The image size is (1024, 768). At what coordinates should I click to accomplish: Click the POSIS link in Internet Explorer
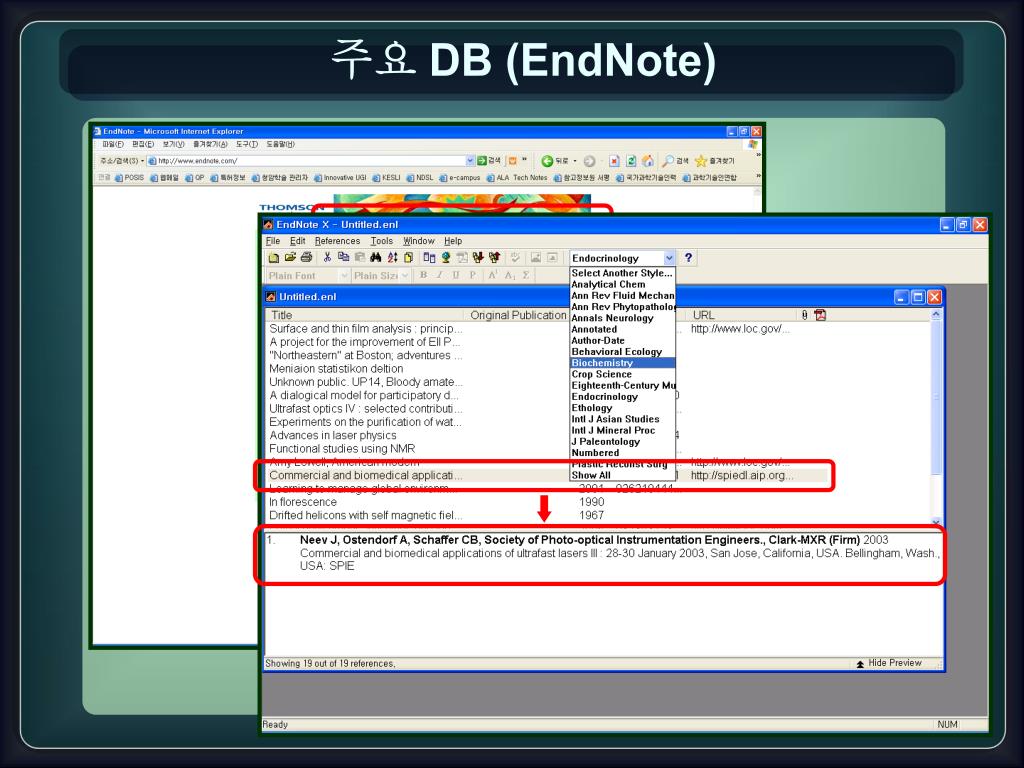click(129, 178)
